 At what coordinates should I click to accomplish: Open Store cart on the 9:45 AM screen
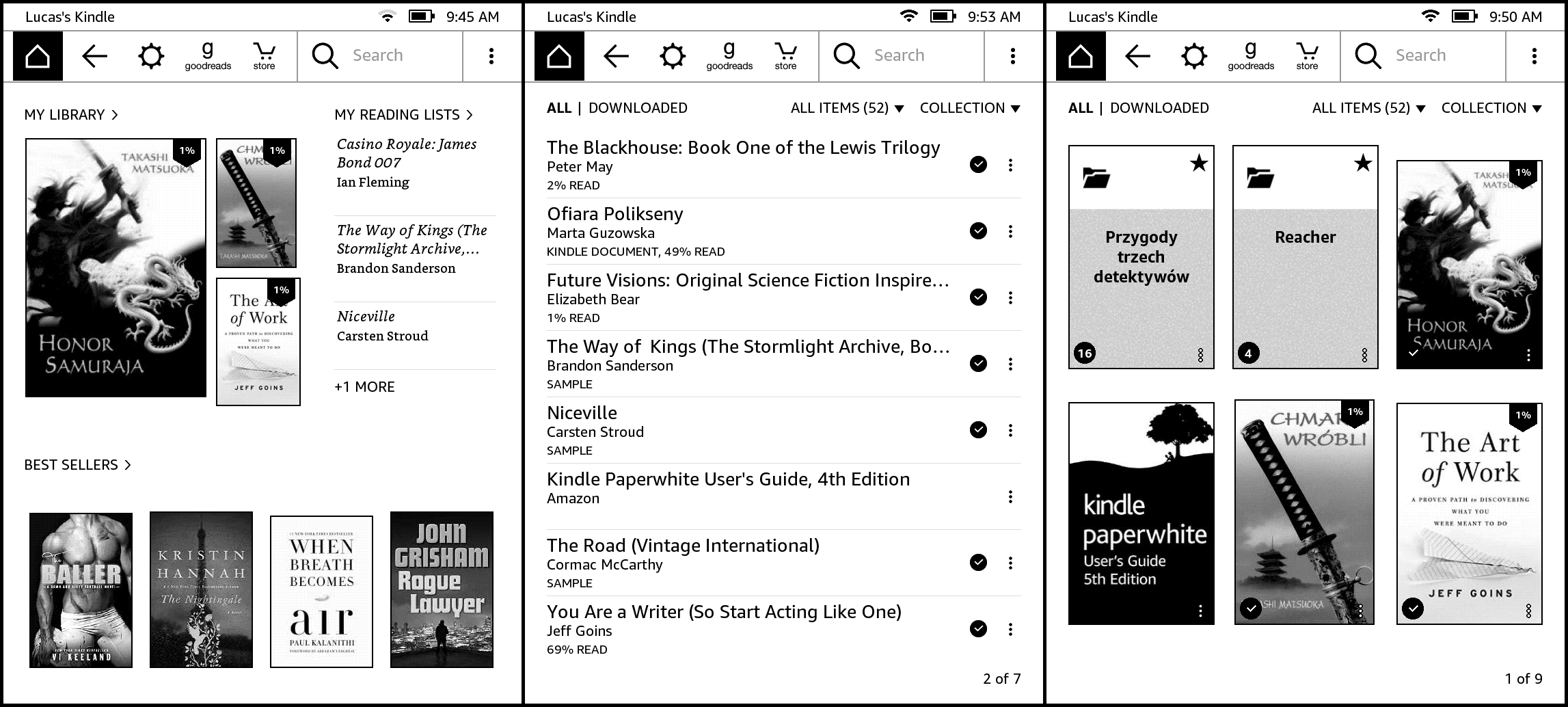tap(264, 56)
